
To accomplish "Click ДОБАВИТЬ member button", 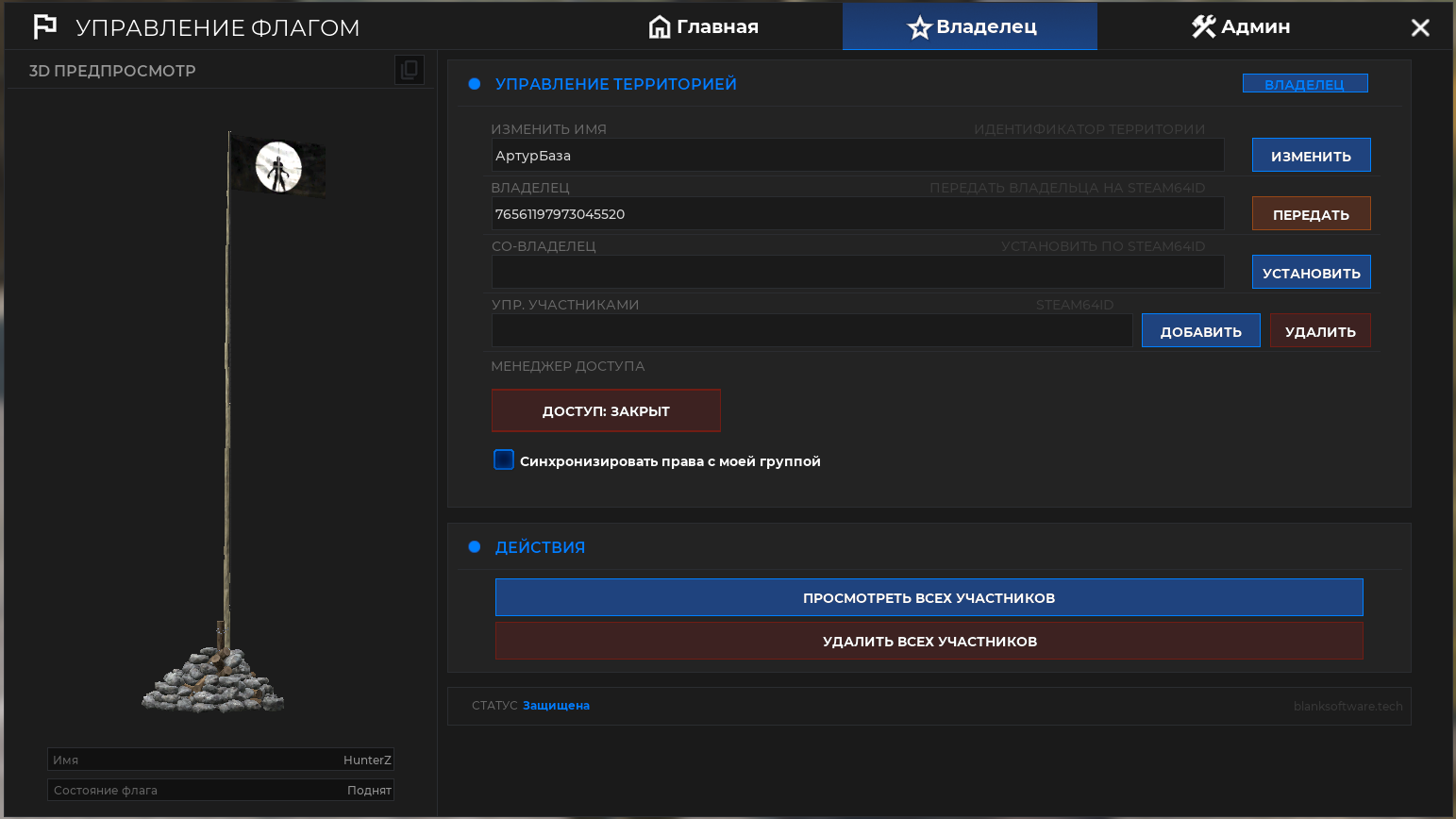I will click(1201, 331).
